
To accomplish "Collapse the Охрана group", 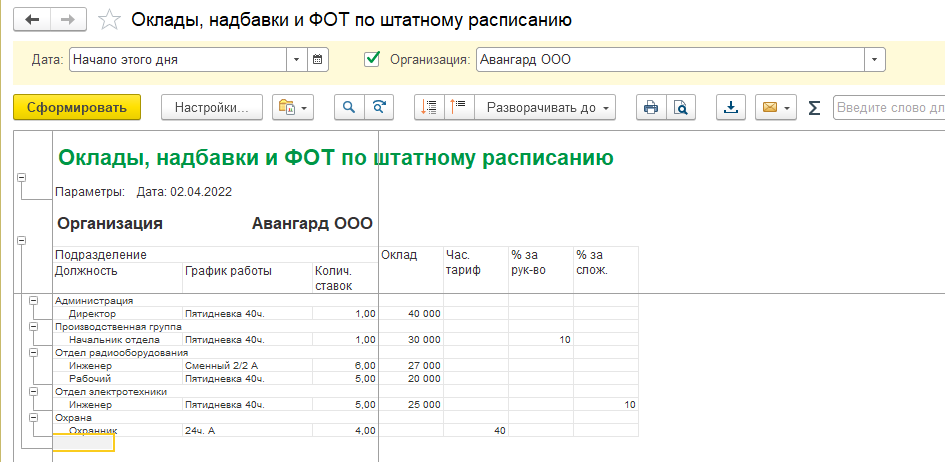I will (34, 417).
